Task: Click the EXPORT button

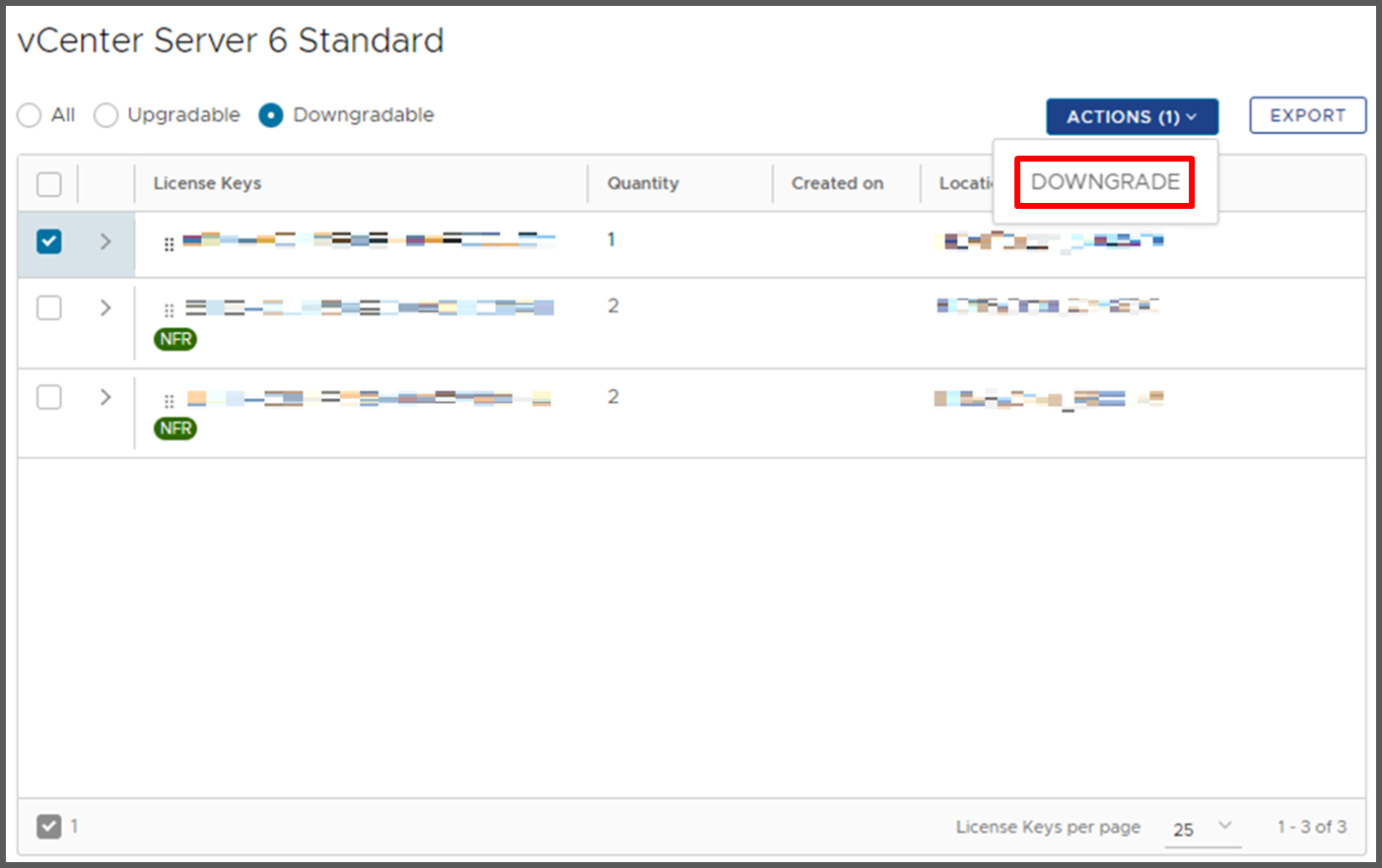Action: coord(1307,115)
